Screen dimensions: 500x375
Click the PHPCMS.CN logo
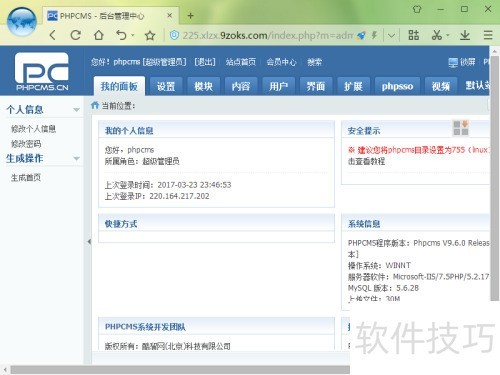coord(42,71)
